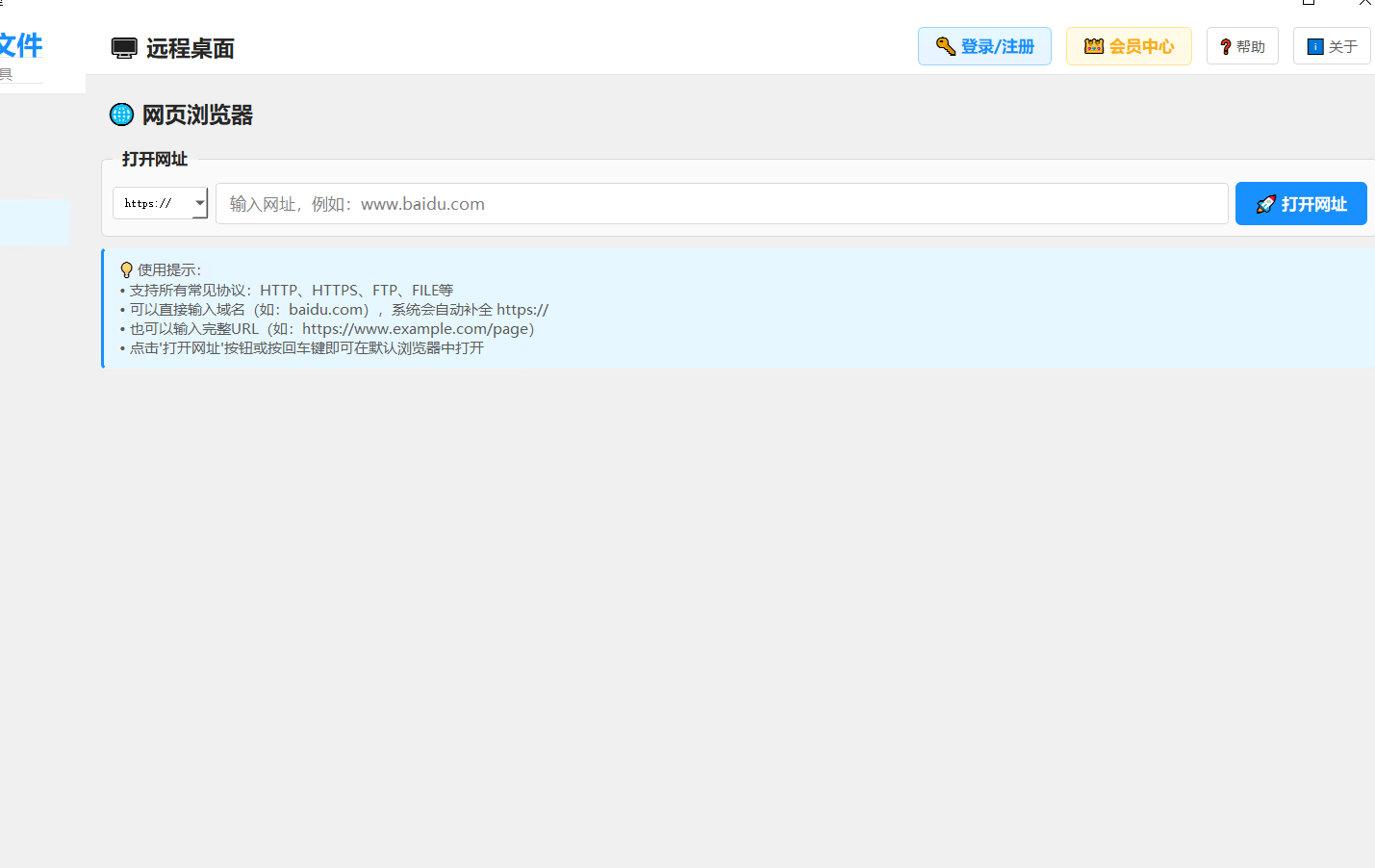Focus the URL address input field
The width and height of the screenshot is (1375, 868).
click(722, 204)
